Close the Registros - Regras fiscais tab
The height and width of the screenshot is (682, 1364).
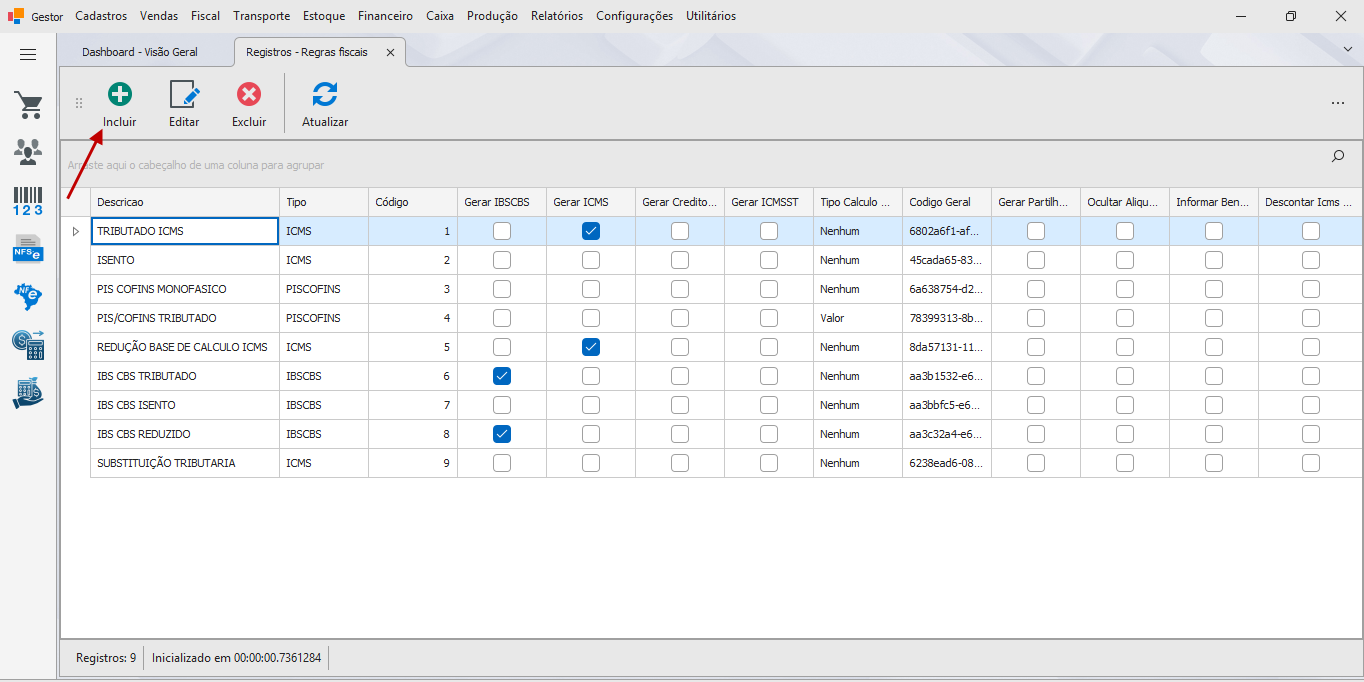[390, 52]
